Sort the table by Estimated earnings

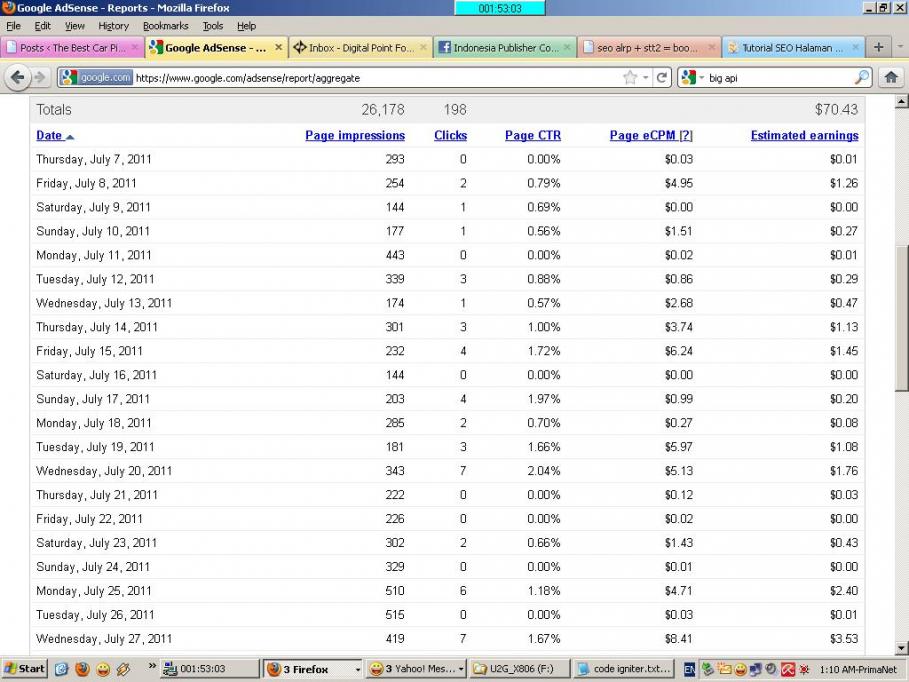(804, 136)
